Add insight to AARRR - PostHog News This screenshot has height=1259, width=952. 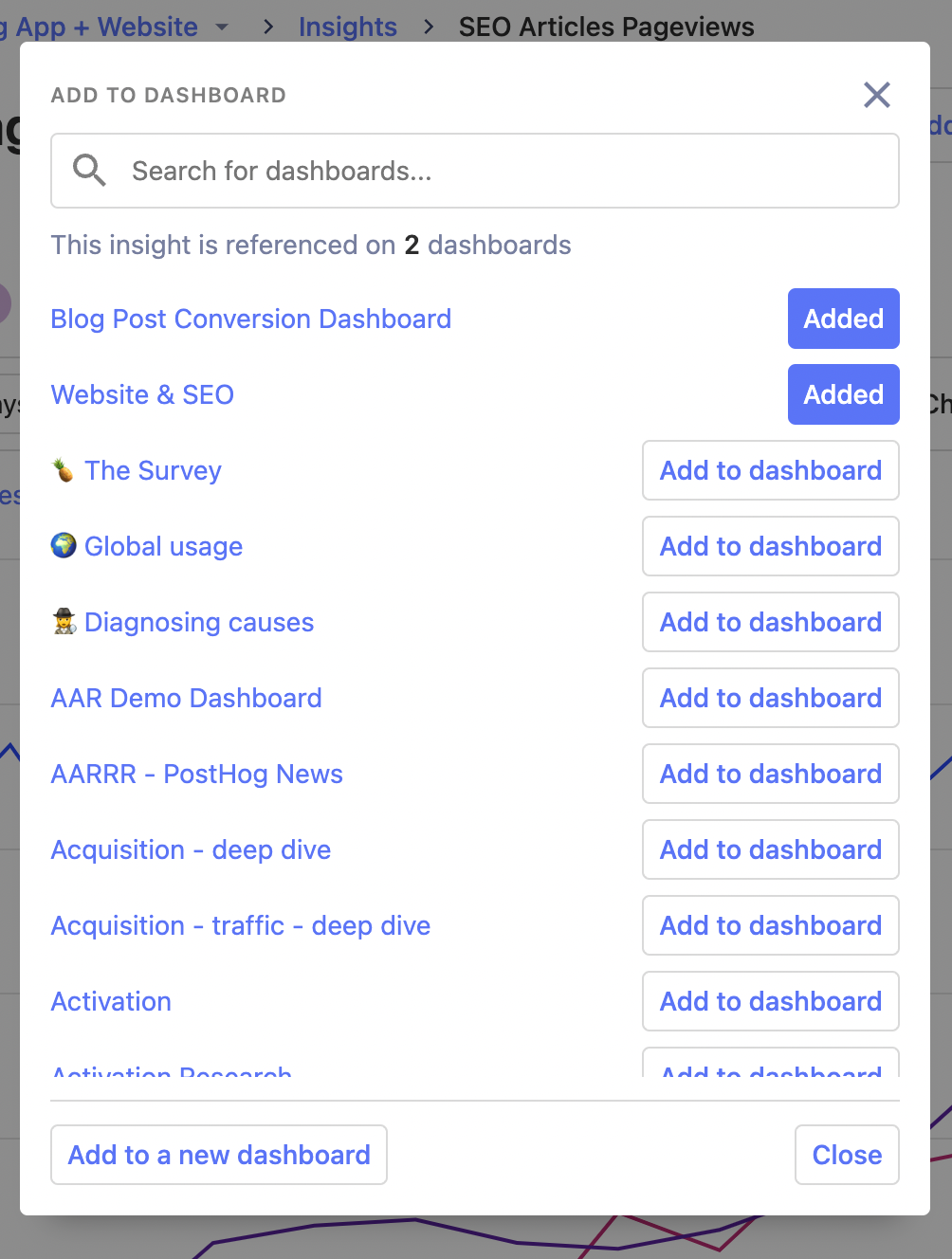click(x=770, y=774)
